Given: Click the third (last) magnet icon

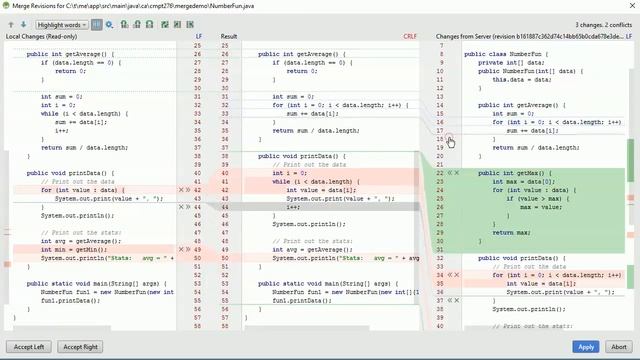Looking at the screenshot, I should coord(150,25).
